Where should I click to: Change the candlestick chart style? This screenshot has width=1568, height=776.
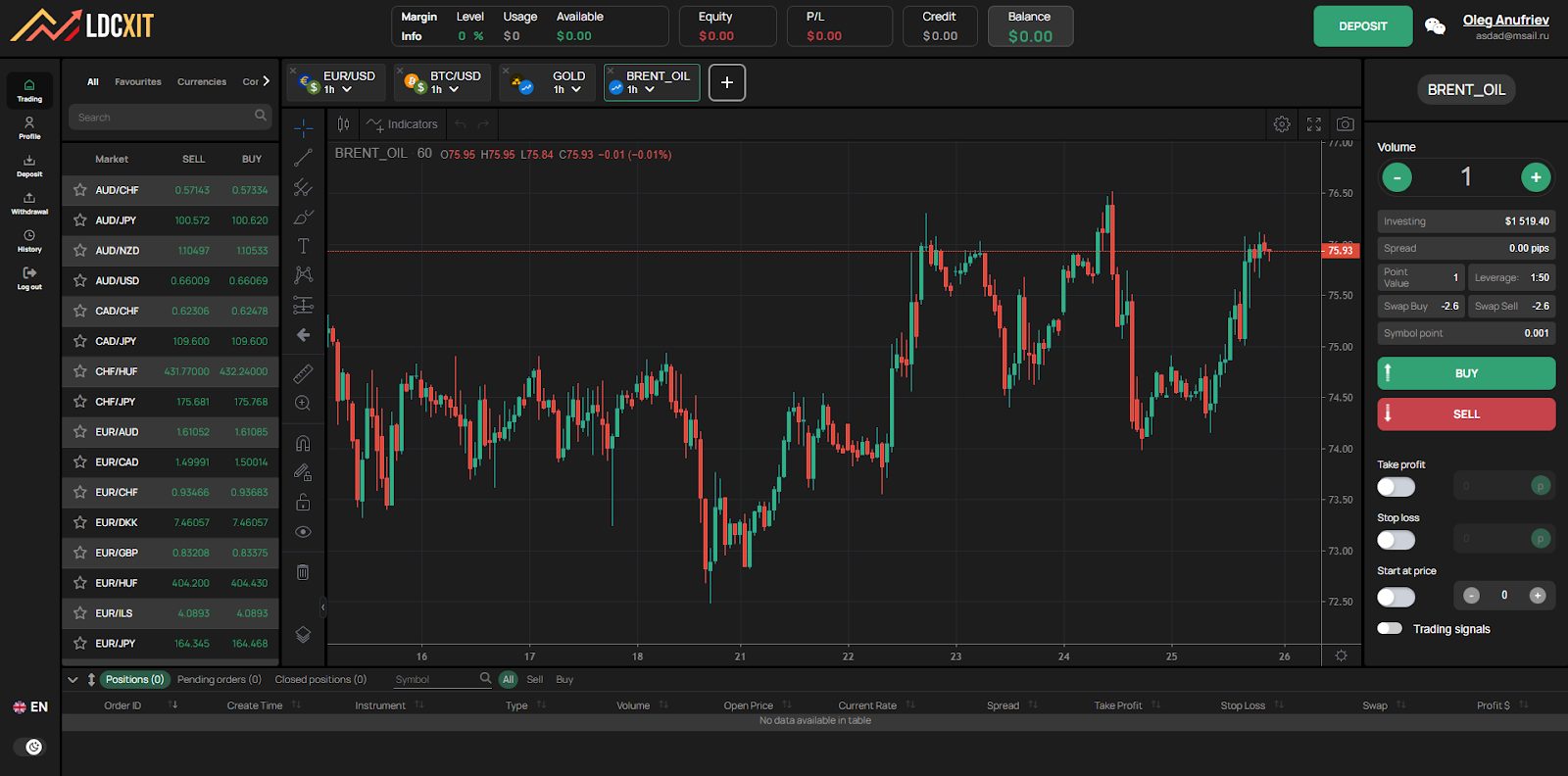(344, 124)
